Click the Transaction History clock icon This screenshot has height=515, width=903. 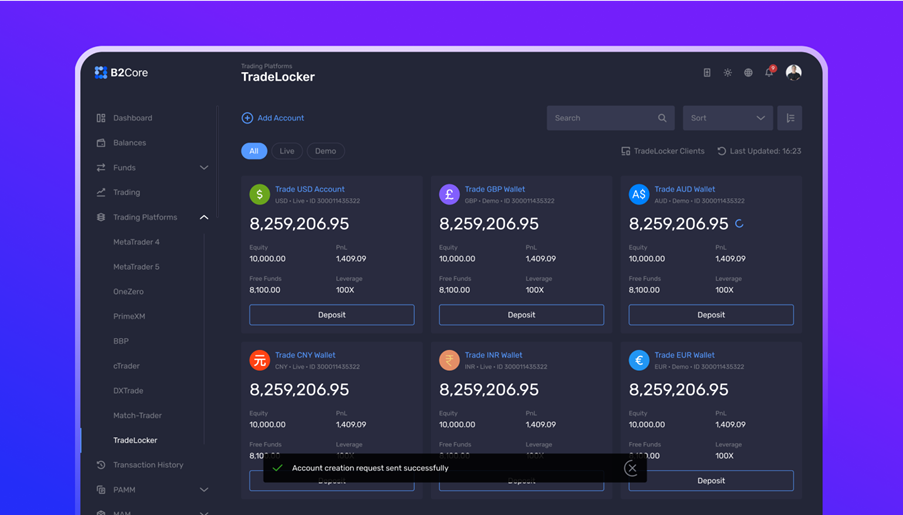click(x=101, y=465)
